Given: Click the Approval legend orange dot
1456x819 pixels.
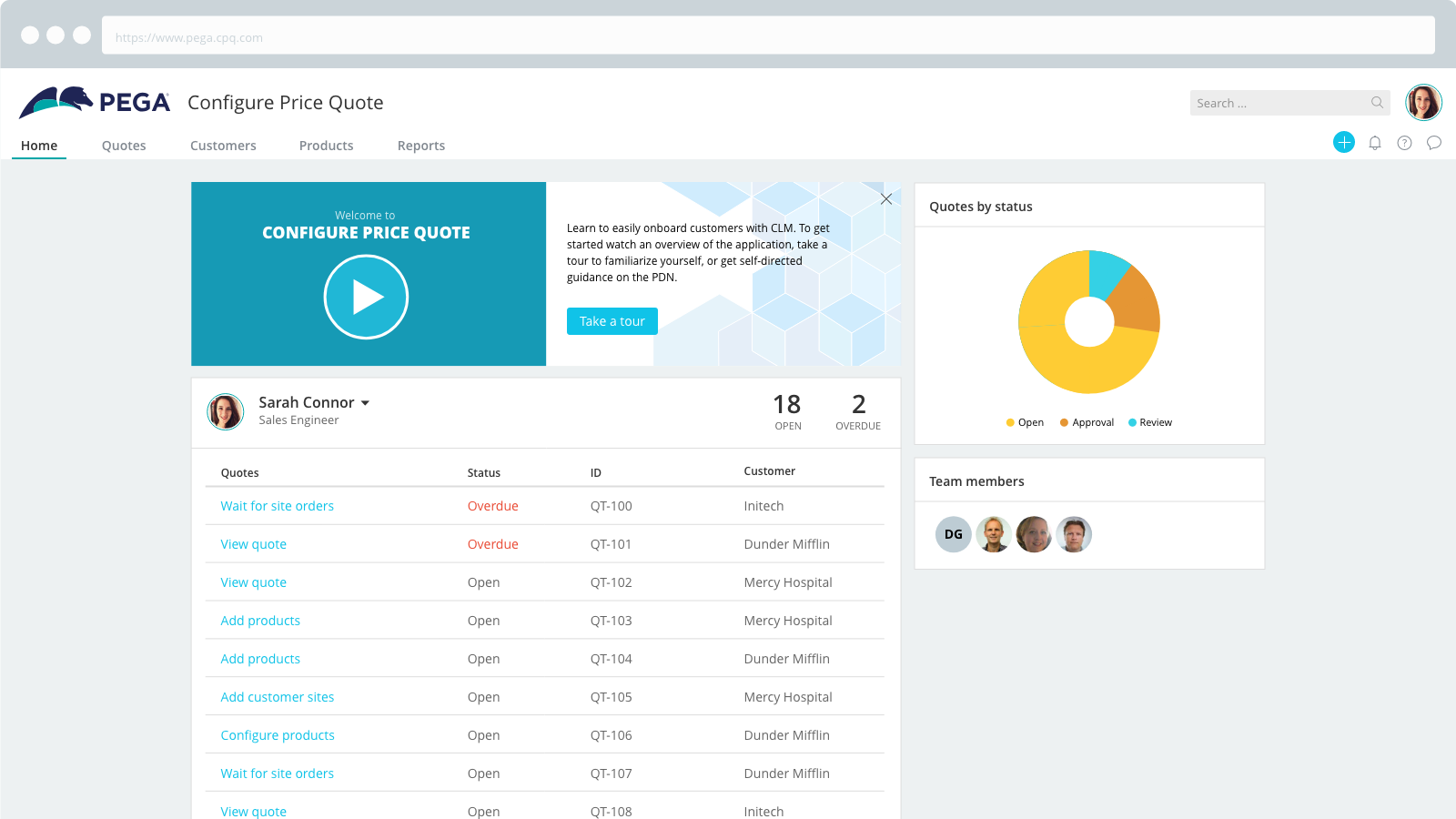Looking at the screenshot, I should [x=1064, y=422].
